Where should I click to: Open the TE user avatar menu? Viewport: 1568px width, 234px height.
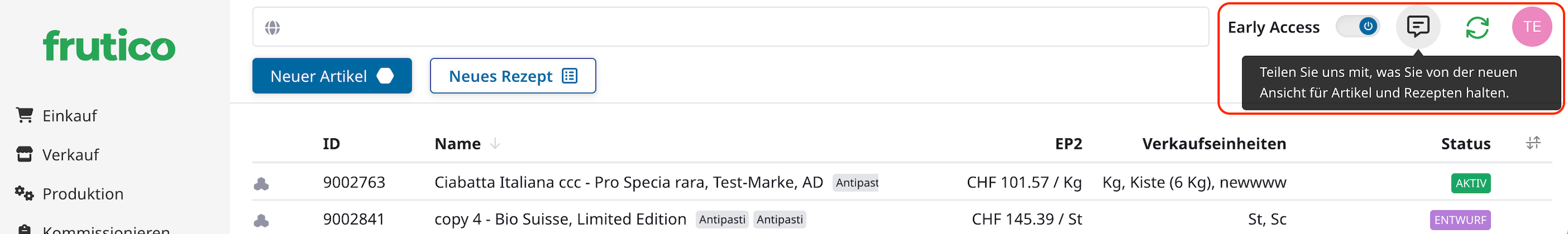pos(1532,27)
